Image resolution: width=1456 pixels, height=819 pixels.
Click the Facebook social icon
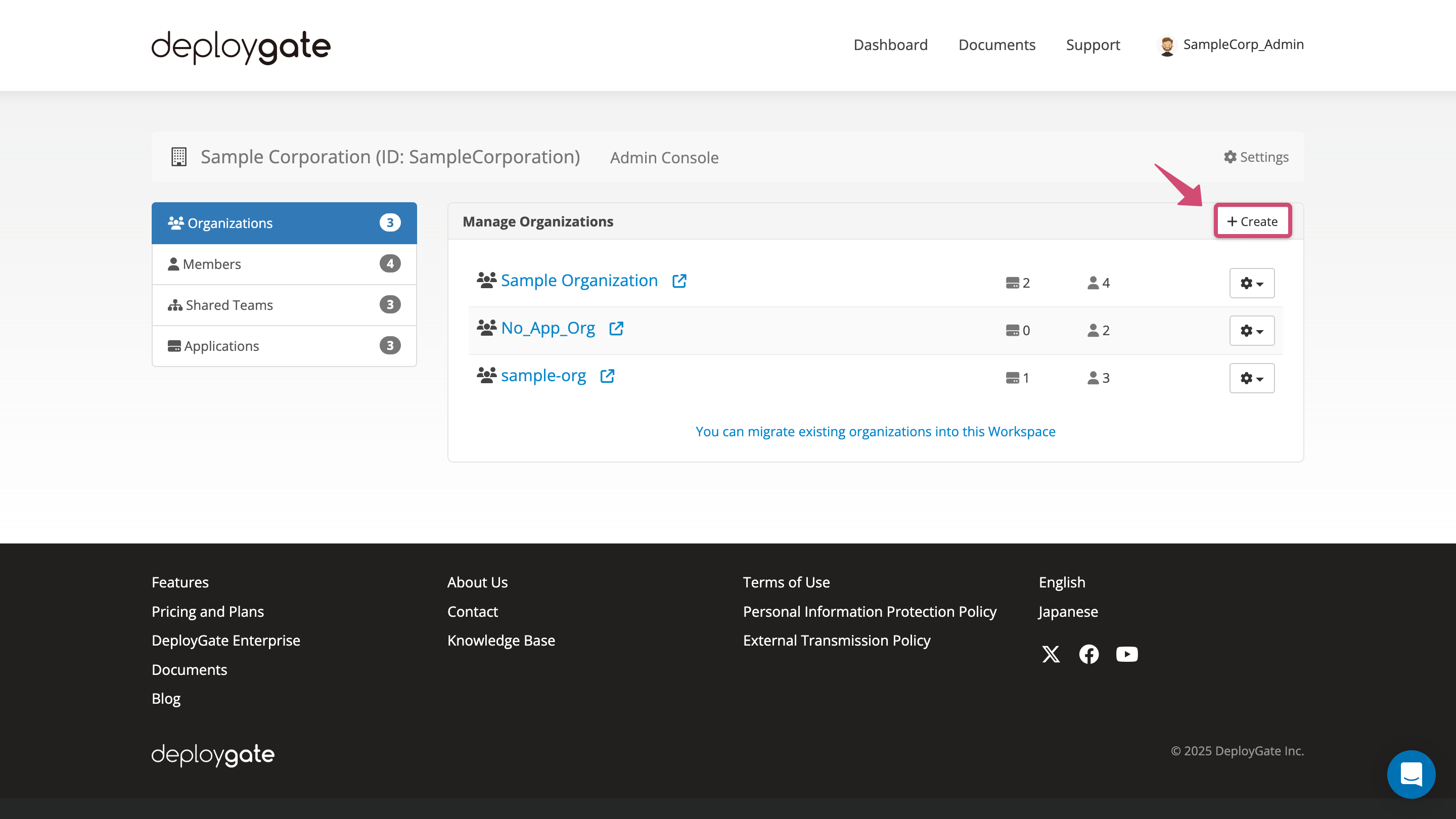[1088, 654]
